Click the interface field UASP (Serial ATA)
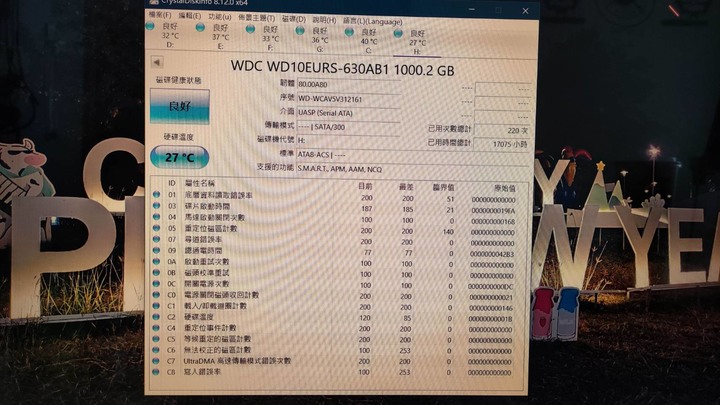This screenshot has height=405, width=720. coord(349,113)
